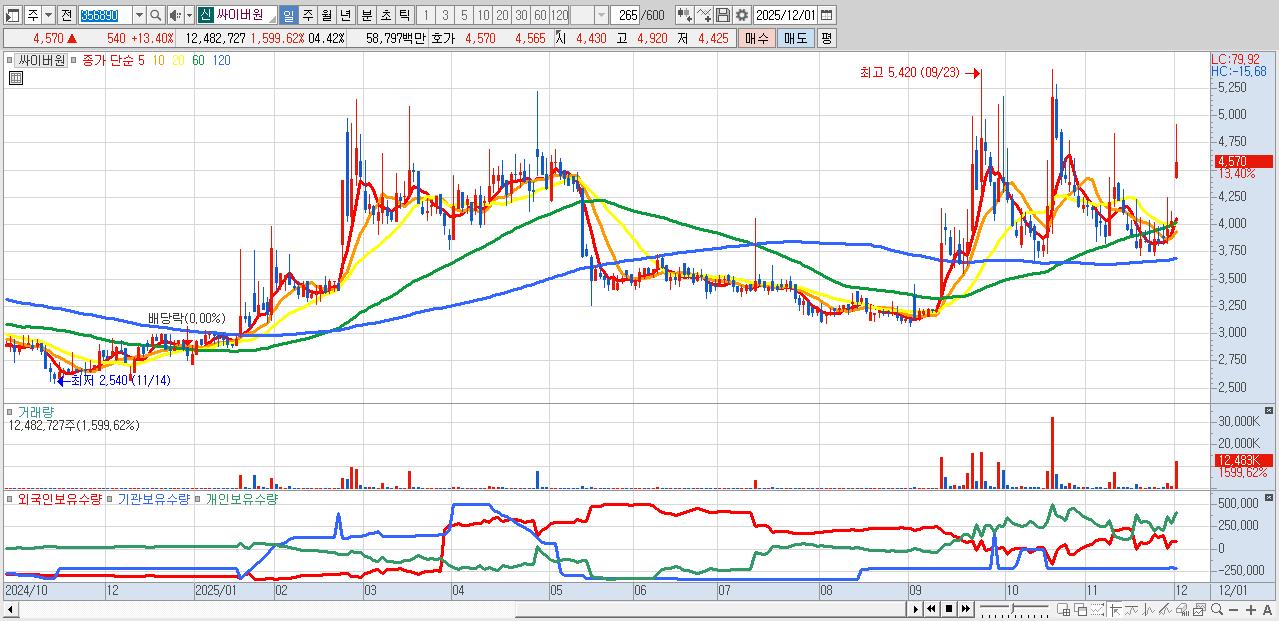This screenshot has height=621, width=1279.
Task: Click the dotted chart area icon at bottom
Action: click(x=1097, y=610)
